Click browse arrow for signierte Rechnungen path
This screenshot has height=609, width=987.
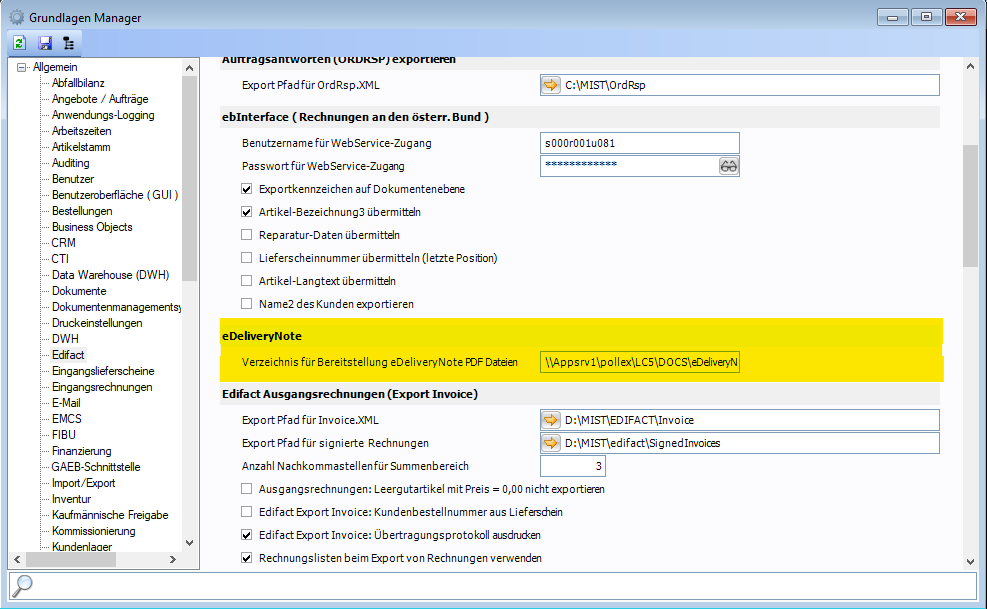pos(551,443)
